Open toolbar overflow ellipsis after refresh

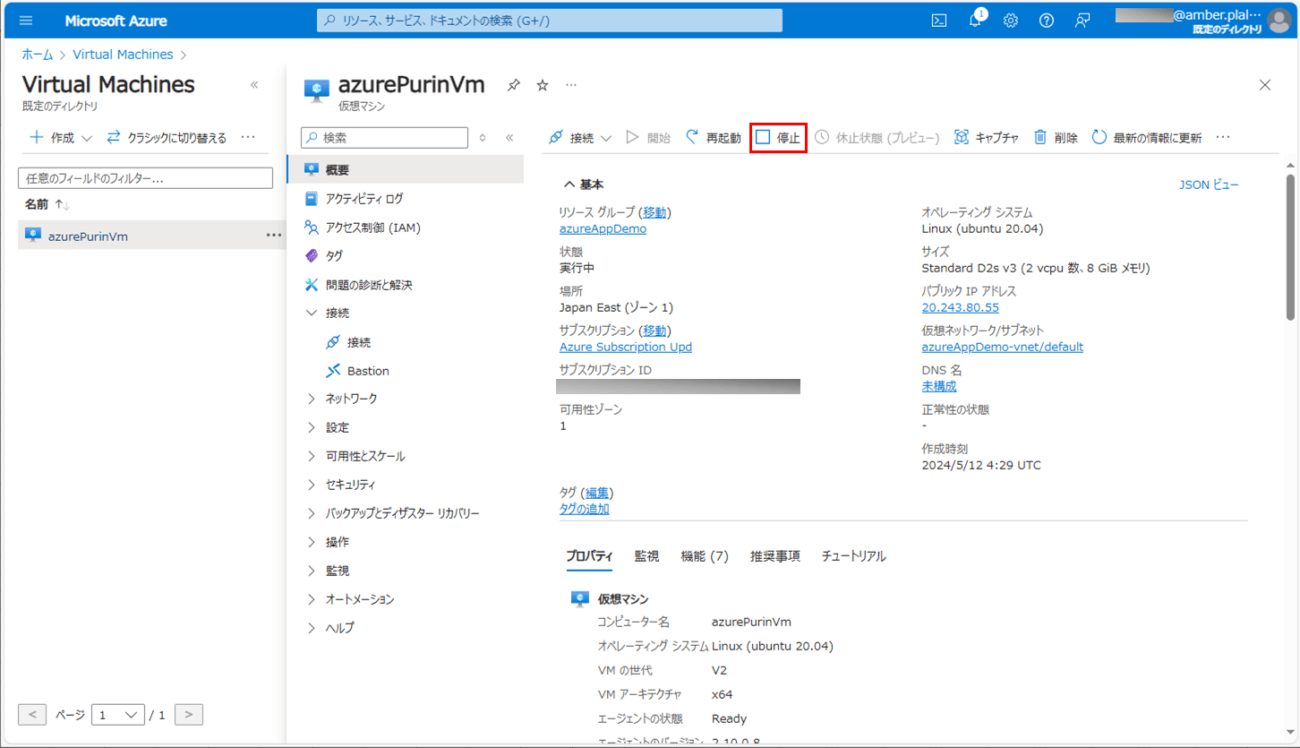coord(1223,138)
